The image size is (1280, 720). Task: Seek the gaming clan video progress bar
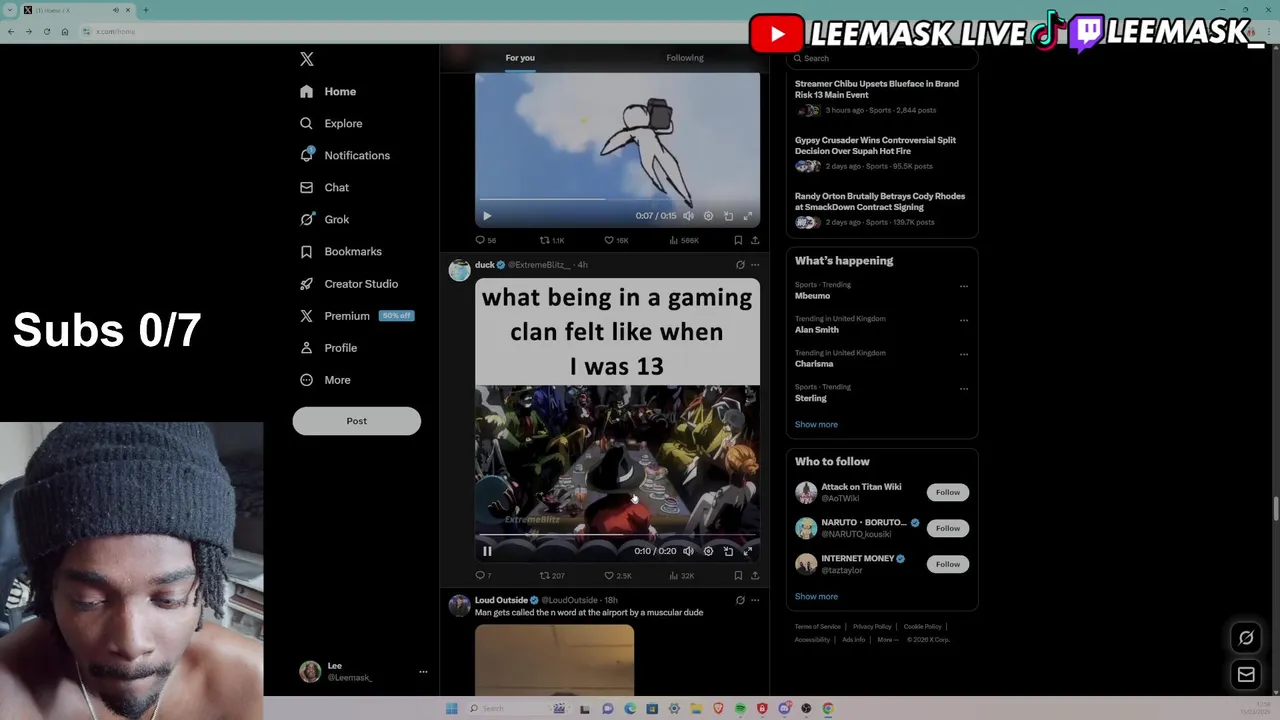(x=617, y=536)
